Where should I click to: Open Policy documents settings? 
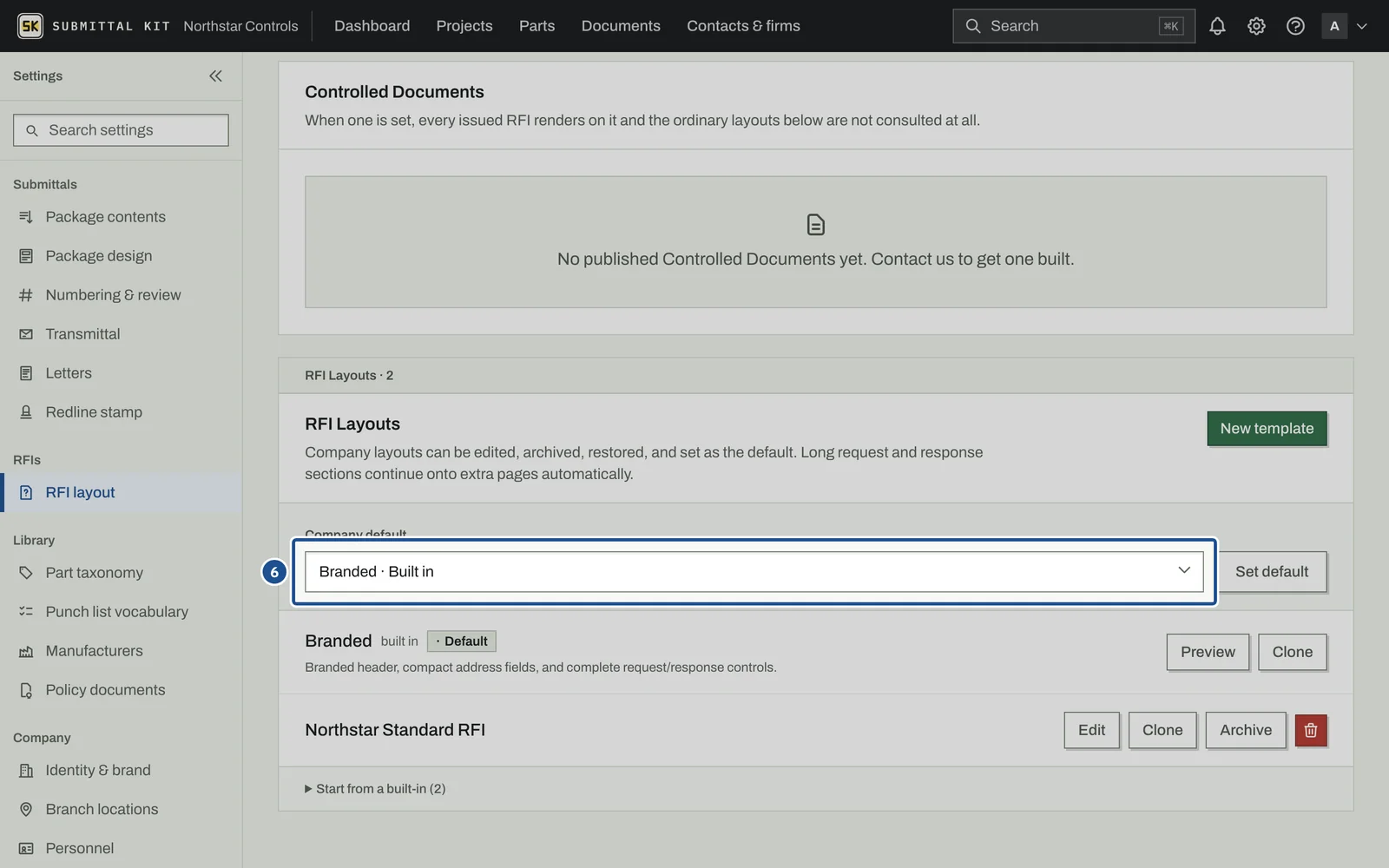121,690
